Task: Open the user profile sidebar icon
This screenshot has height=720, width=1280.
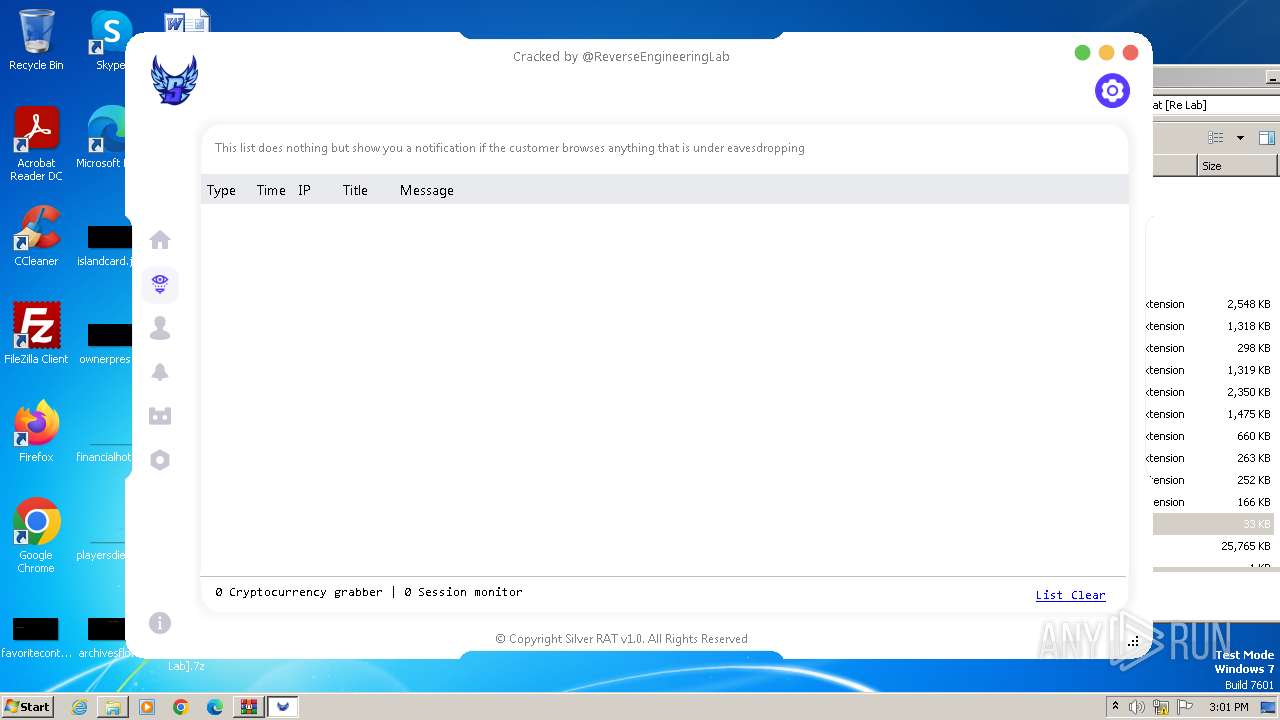Action: [160, 328]
